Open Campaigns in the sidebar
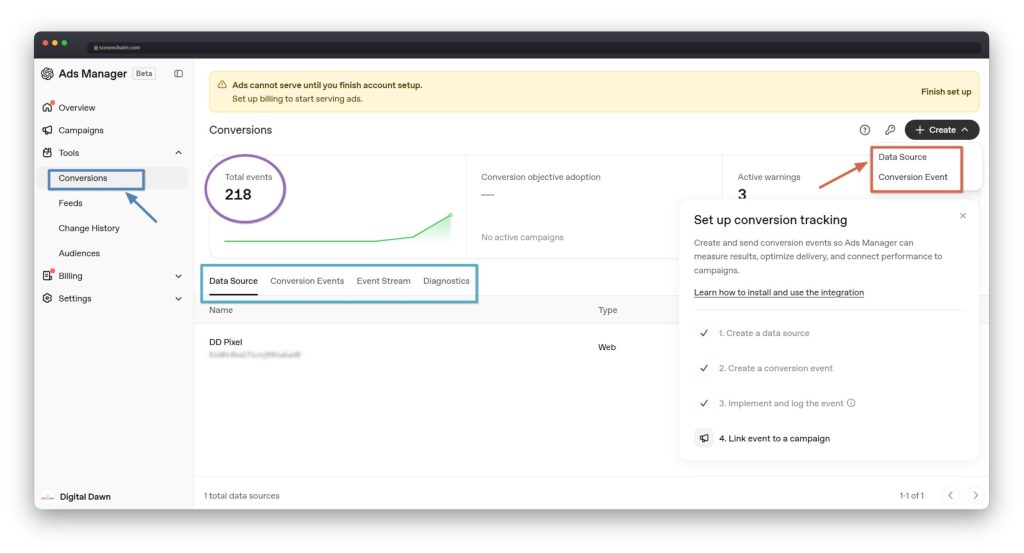Viewport: 1024px width, 553px height. 81,131
